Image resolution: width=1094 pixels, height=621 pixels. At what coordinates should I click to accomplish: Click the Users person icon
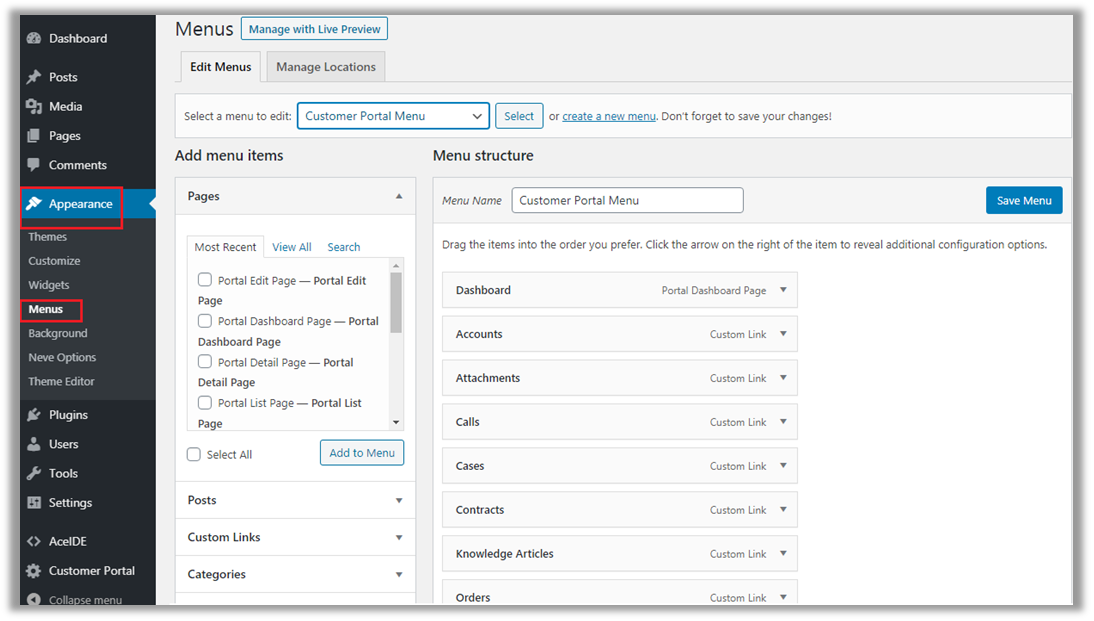[x=34, y=444]
